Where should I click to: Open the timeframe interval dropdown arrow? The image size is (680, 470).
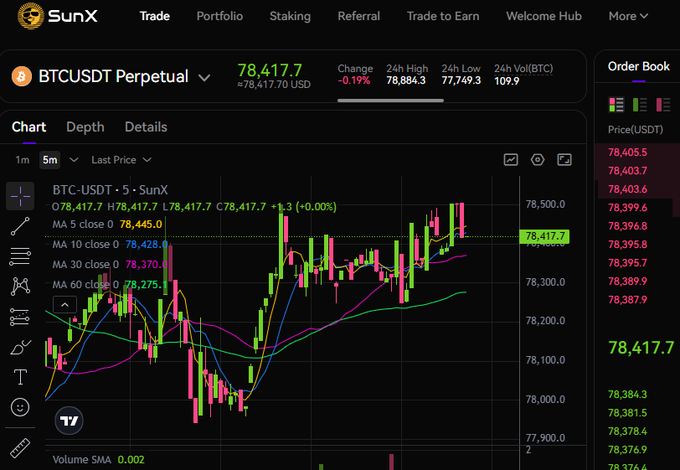click(74, 160)
